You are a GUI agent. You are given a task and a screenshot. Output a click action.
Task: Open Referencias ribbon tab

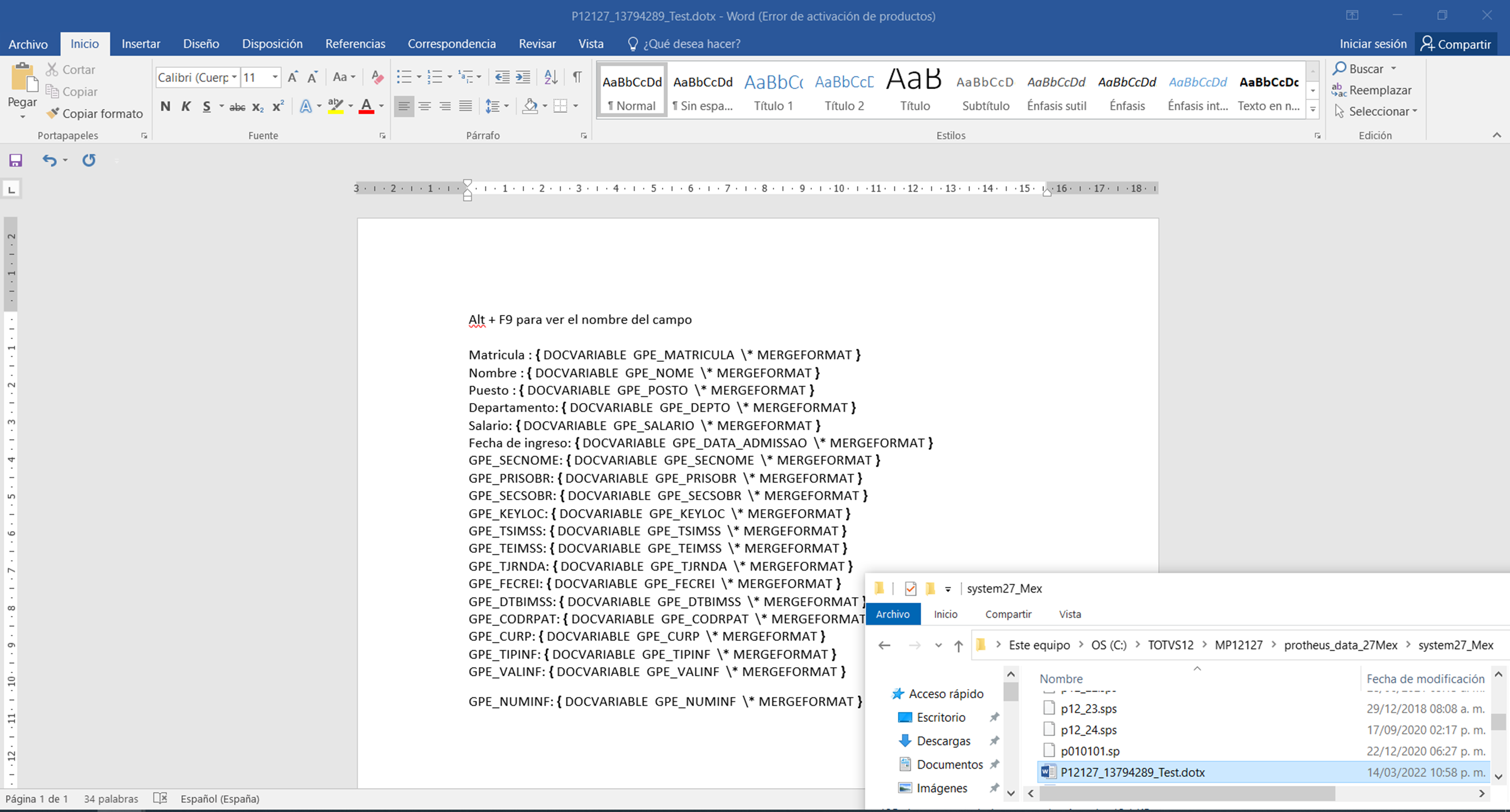point(355,44)
